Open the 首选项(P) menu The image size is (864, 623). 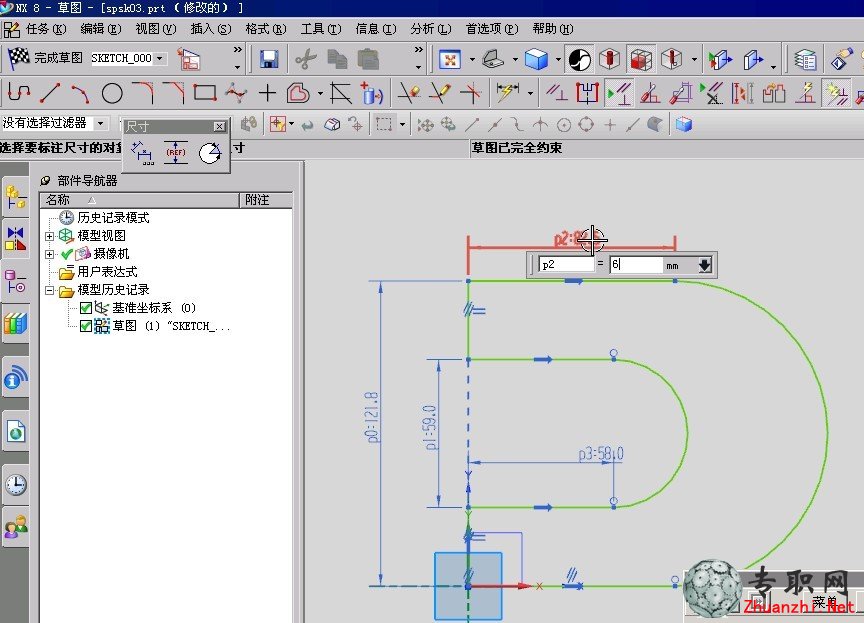[x=492, y=29]
